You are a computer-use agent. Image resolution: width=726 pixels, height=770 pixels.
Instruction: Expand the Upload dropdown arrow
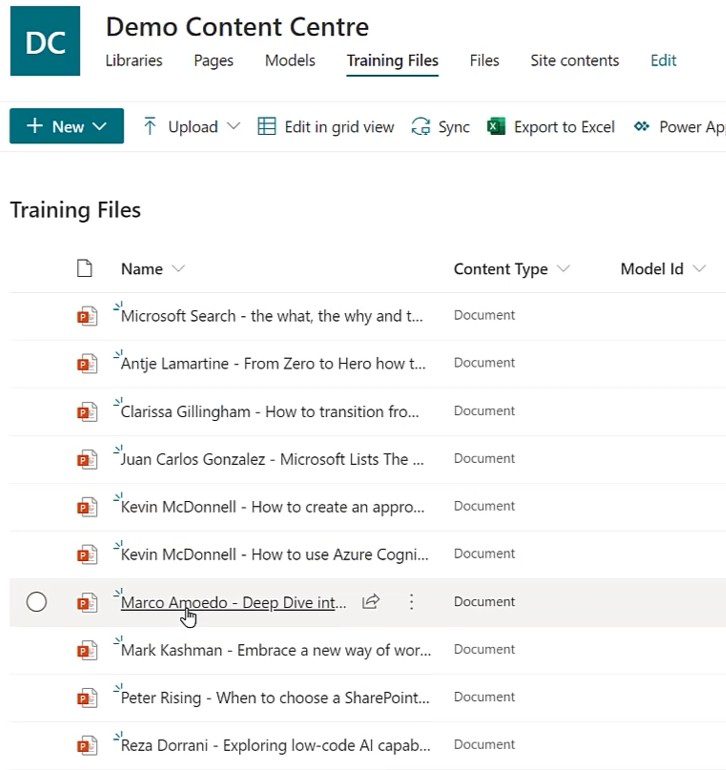click(x=234, y=127)
